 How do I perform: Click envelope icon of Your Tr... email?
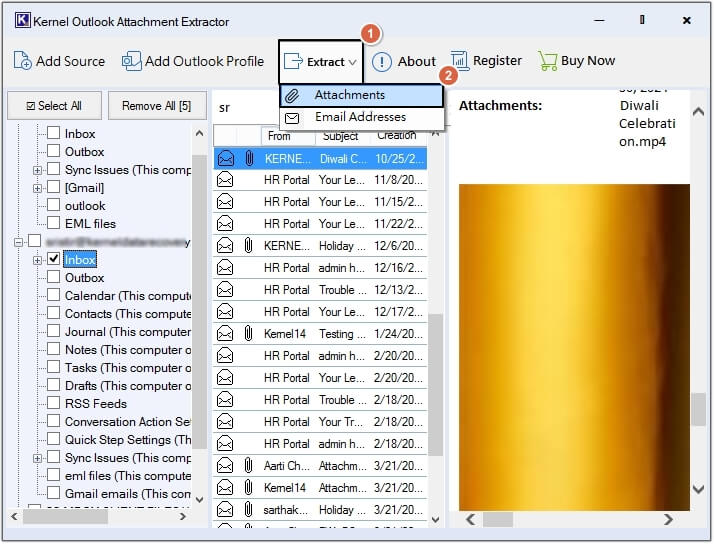coord(225,422)
